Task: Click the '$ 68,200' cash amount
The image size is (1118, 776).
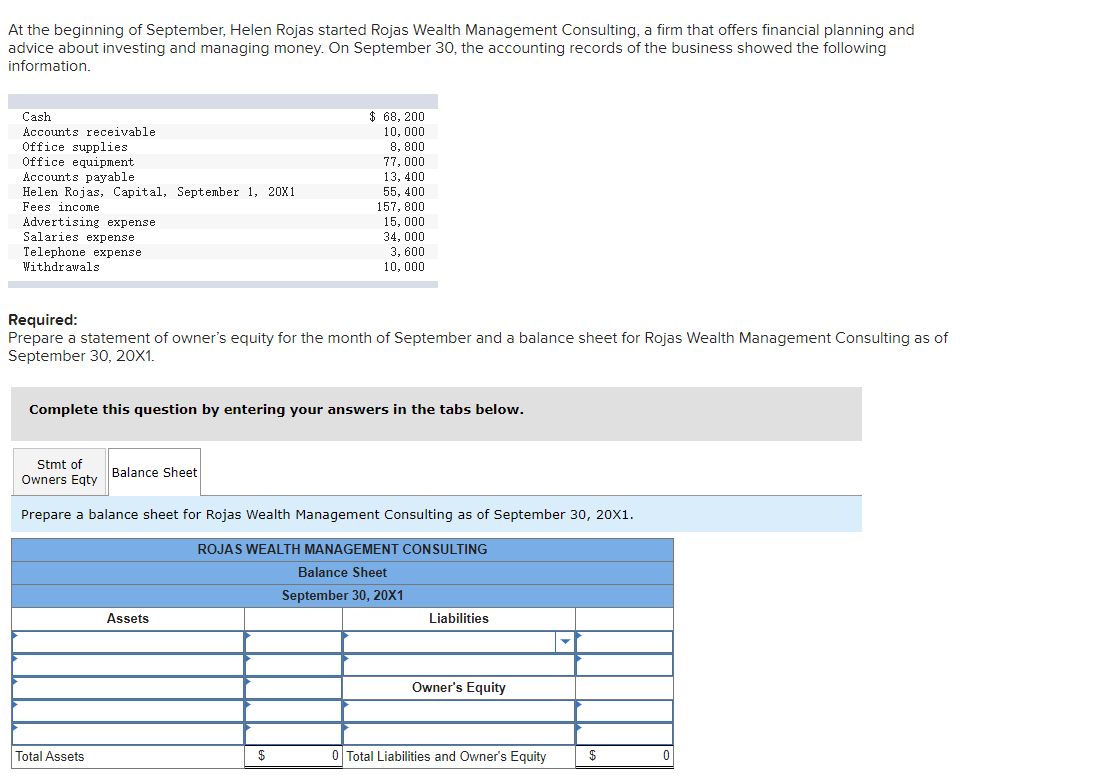Action: (396, 117)
